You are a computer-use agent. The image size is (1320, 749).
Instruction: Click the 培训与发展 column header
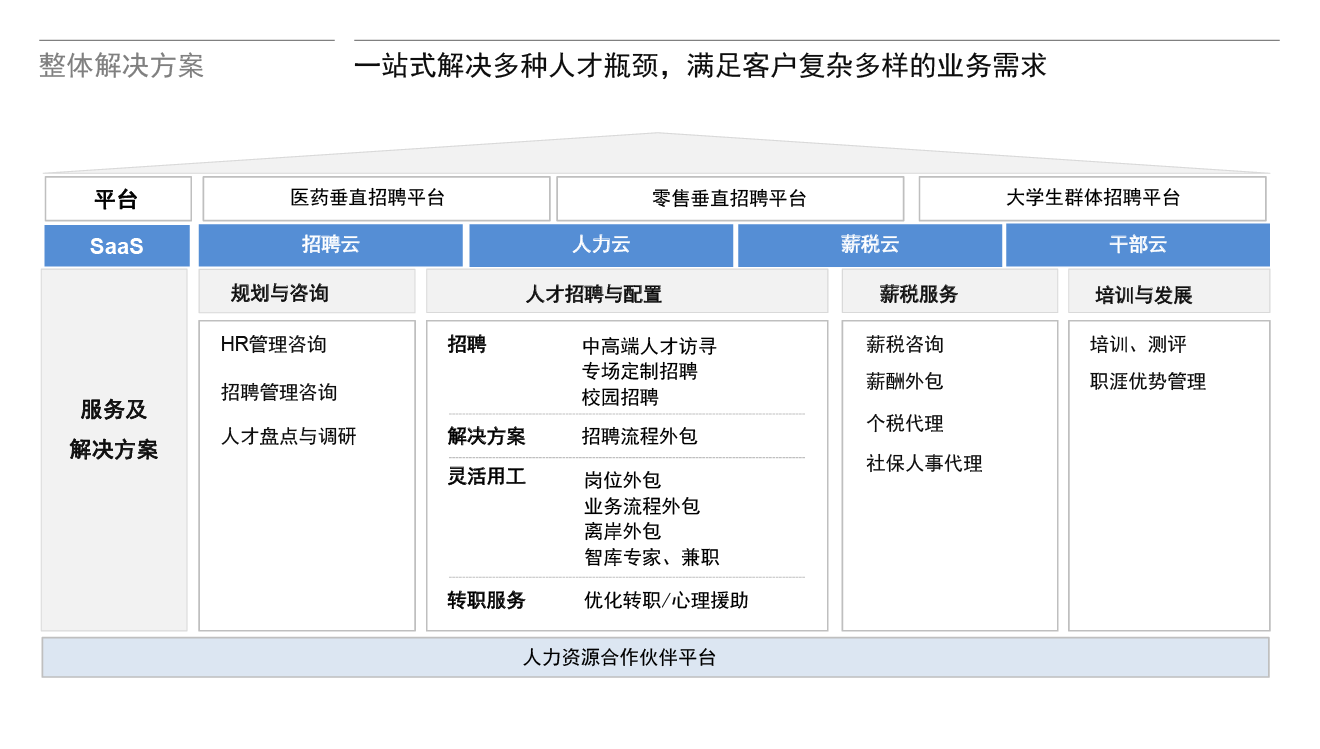click(x=1169, y=291)
